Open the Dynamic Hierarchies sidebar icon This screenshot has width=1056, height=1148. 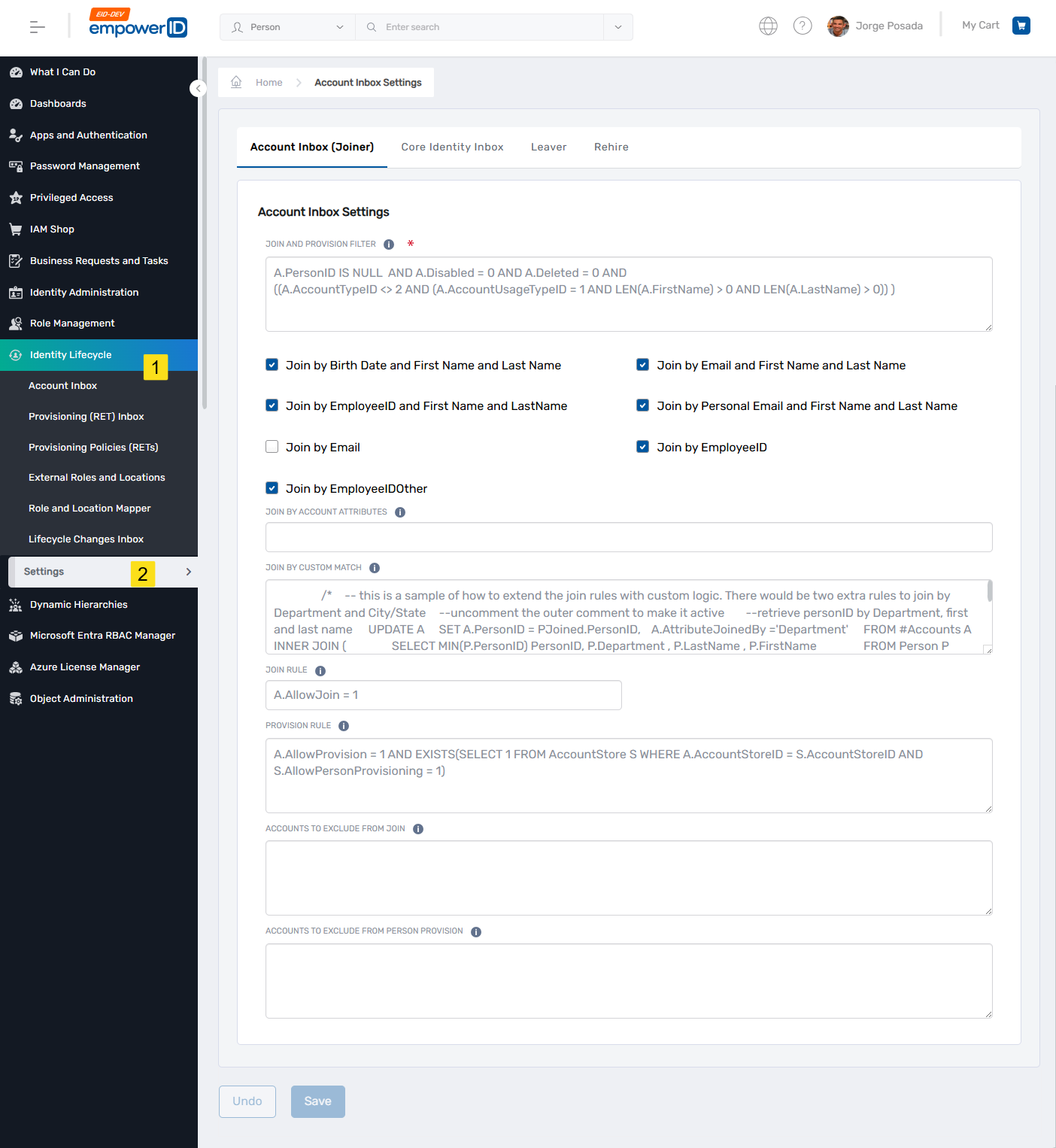pos(17,604)
